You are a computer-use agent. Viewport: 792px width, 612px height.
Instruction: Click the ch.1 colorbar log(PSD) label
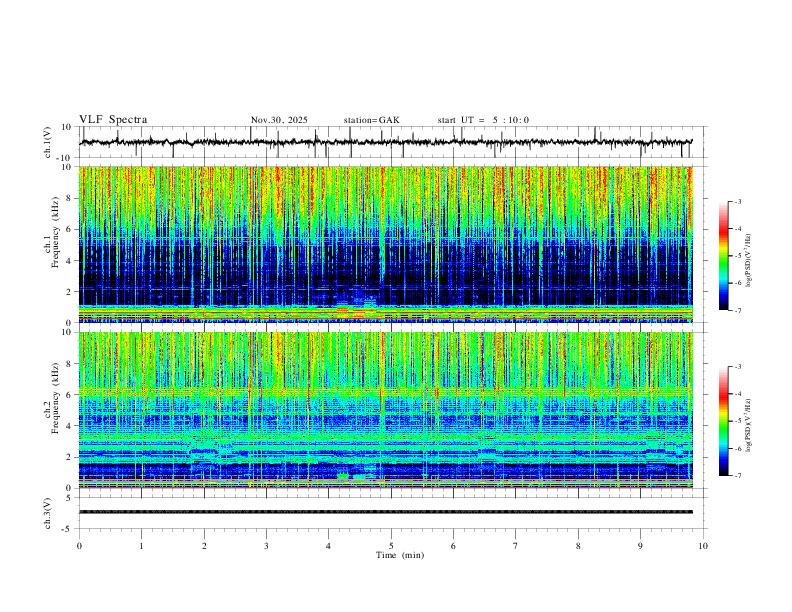tap(749, 261)
